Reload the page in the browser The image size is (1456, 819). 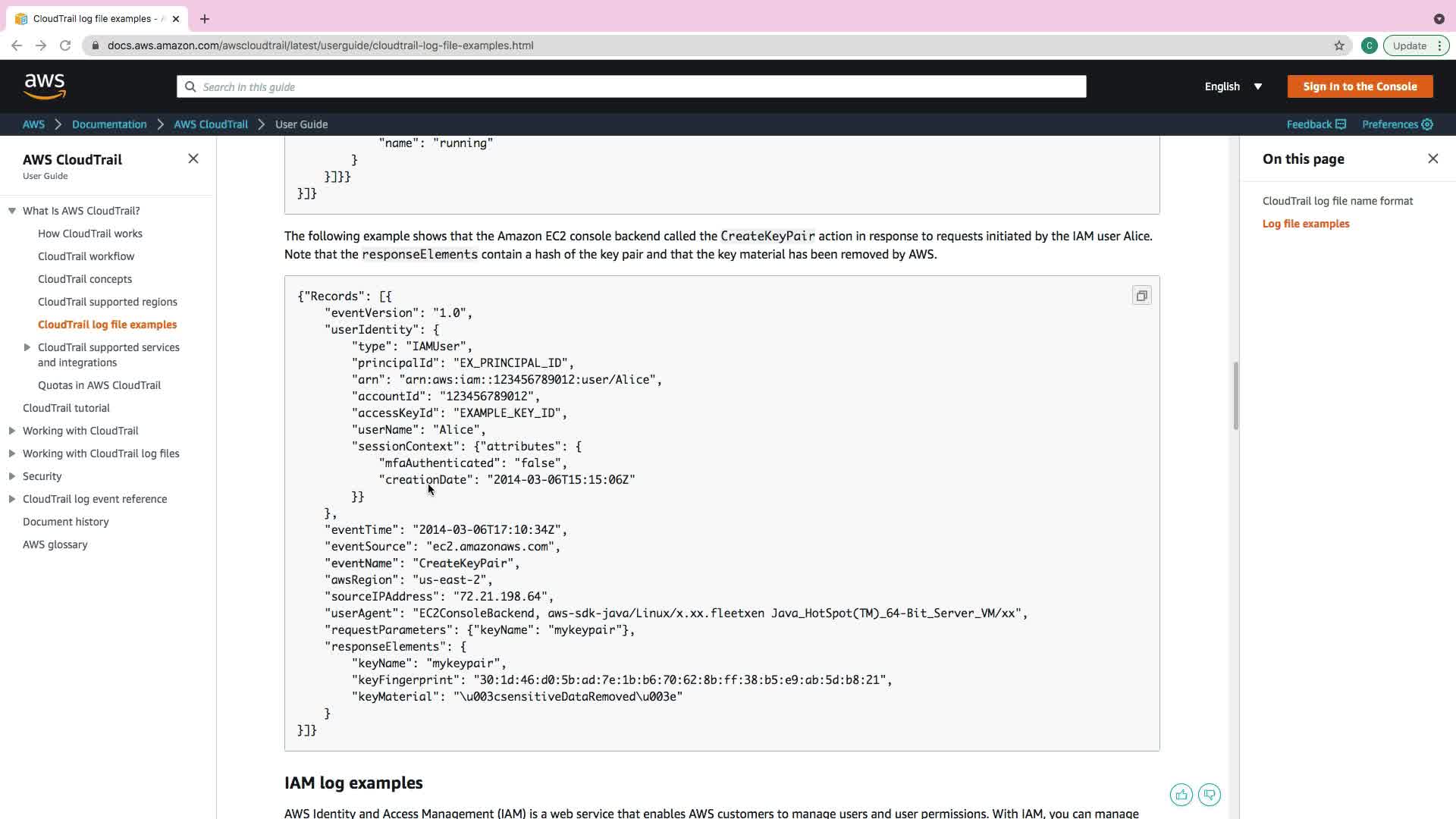pyautogui.click(x=65, y=45)
